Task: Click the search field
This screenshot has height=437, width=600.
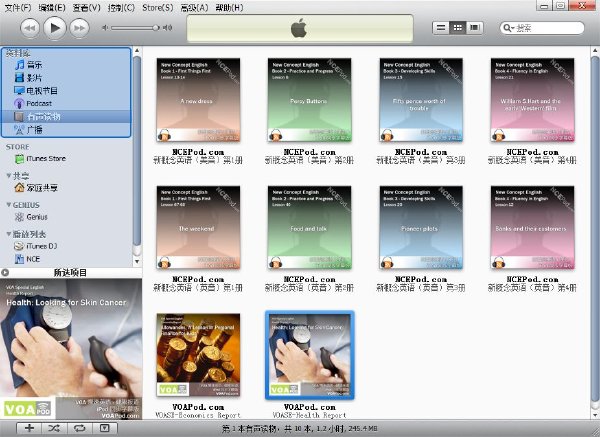Action: tap(542, 28)
